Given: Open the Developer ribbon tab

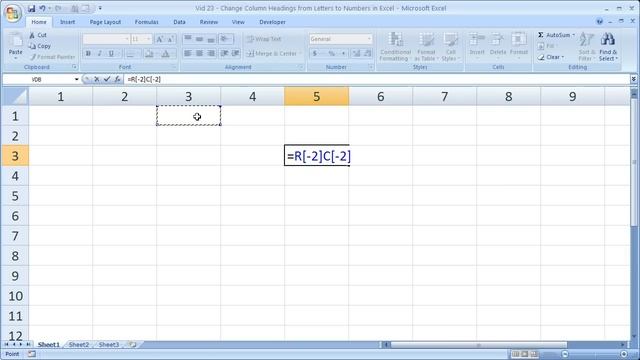Looking at the screenshot, I should pos(272,22).
